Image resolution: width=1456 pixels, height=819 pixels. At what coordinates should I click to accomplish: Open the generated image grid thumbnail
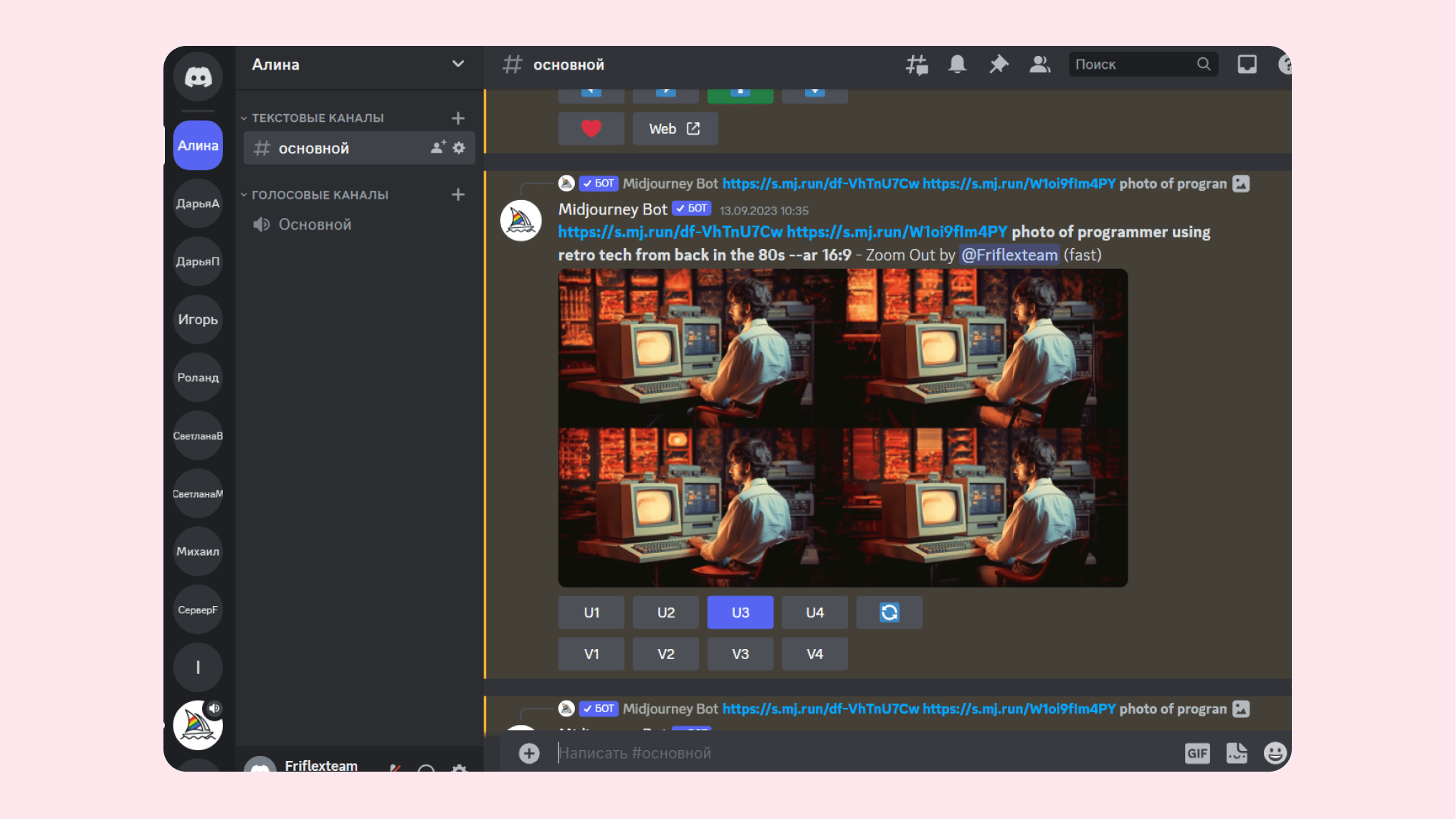842,427
